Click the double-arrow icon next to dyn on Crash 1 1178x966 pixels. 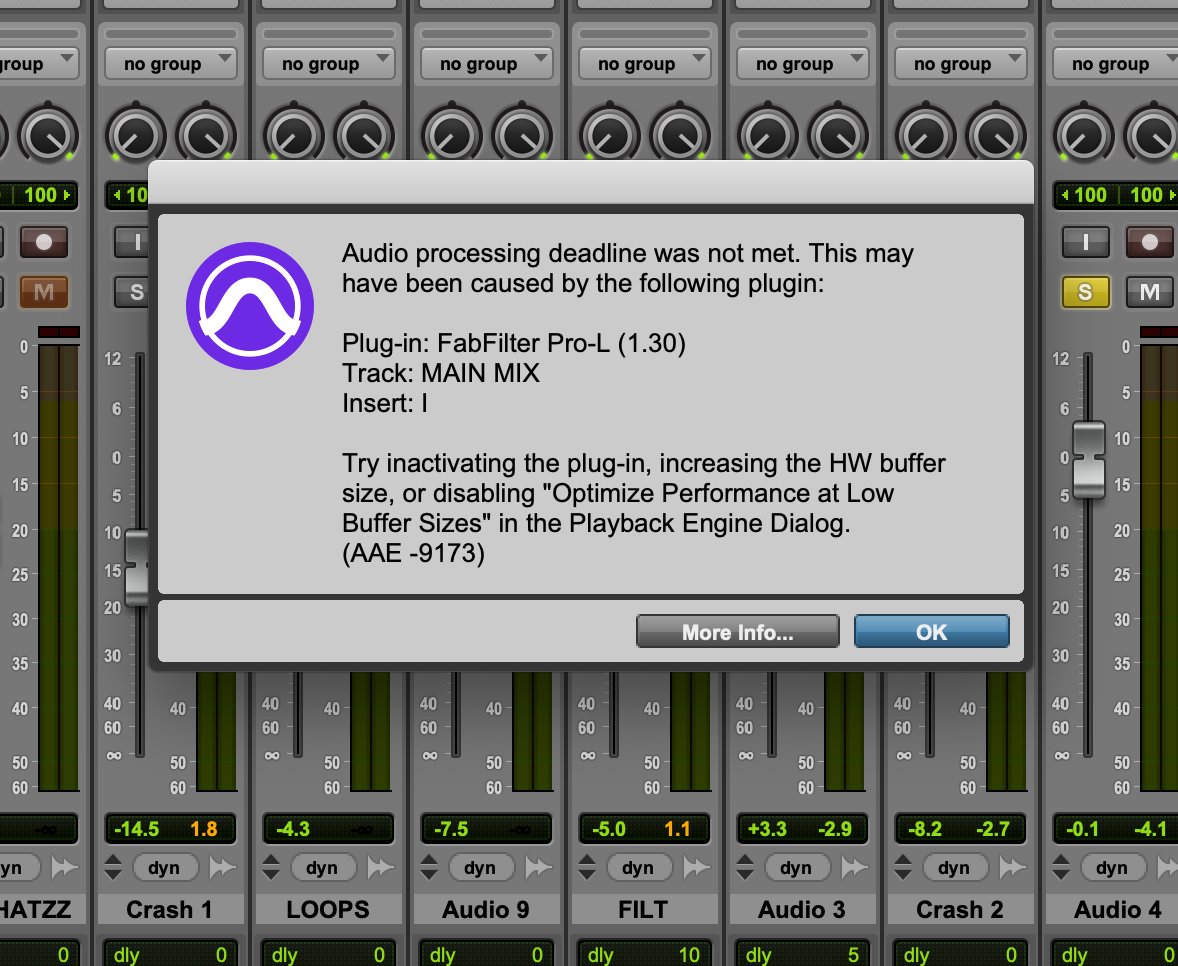(x=222, y=868)
